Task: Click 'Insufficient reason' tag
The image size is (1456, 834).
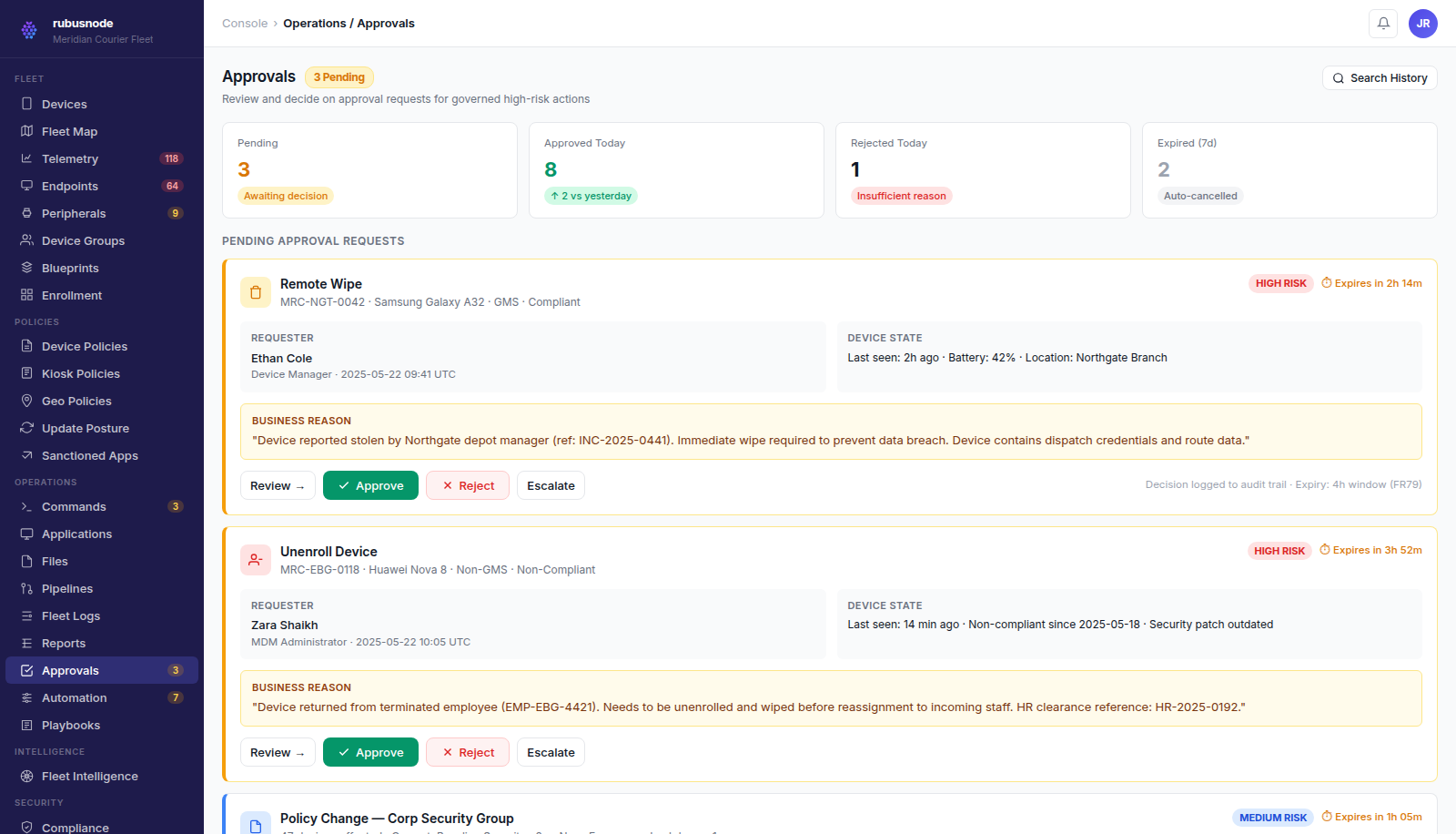Action: tap(901, 196)
